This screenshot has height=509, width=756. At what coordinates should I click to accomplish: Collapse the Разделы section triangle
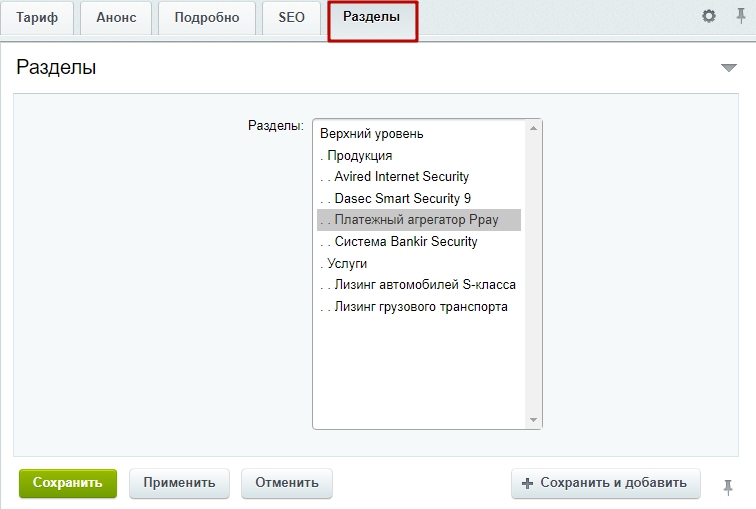(729, 67)
